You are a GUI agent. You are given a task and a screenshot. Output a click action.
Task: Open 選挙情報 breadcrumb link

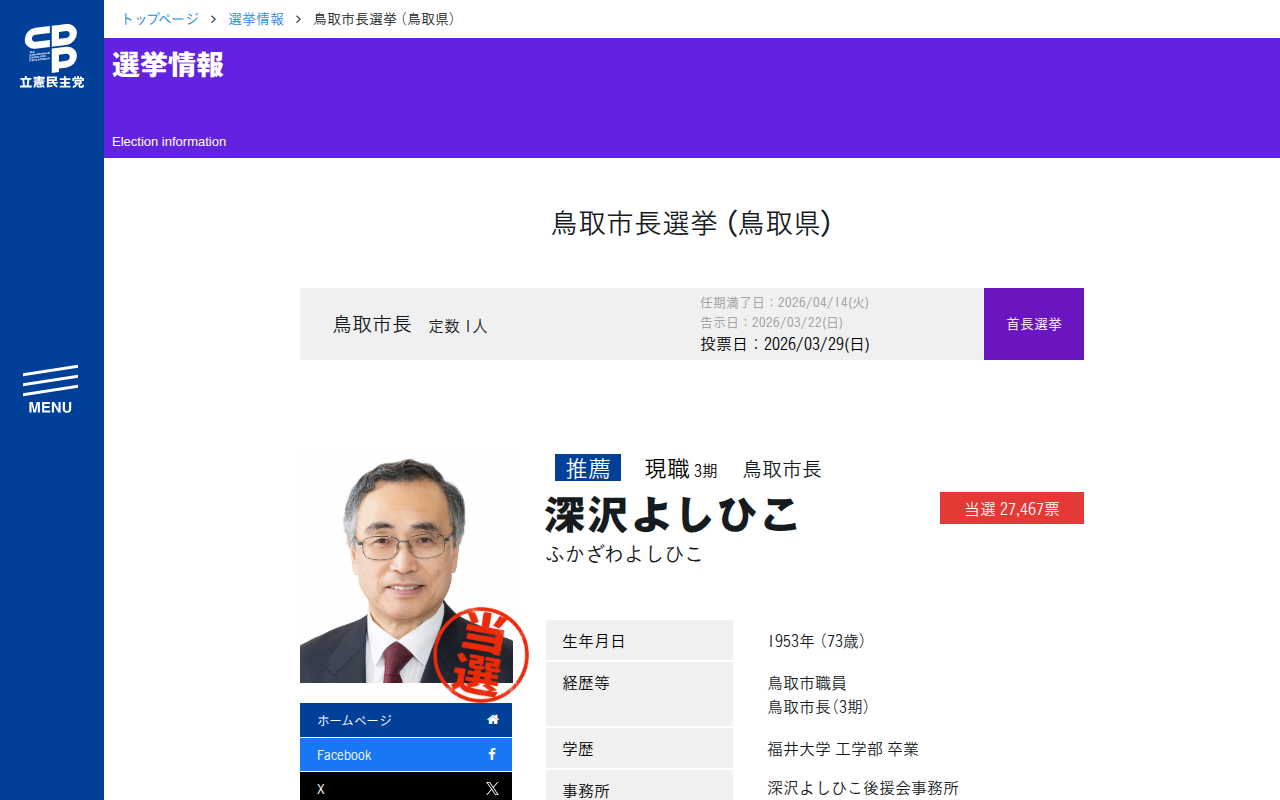coord(256,19)
